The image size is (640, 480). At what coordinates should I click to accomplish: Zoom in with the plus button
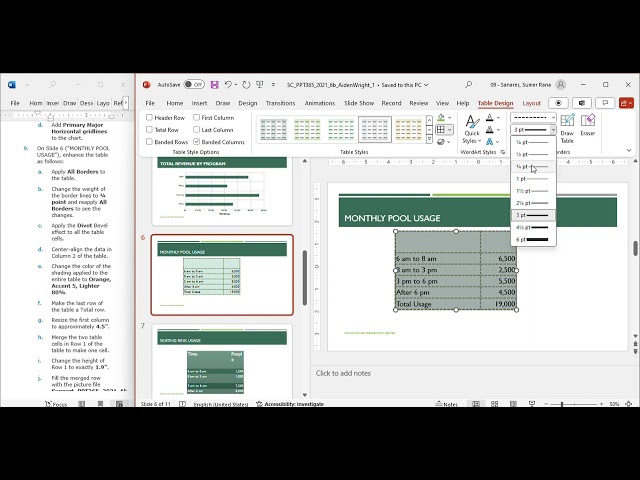(x=601, y=404)
